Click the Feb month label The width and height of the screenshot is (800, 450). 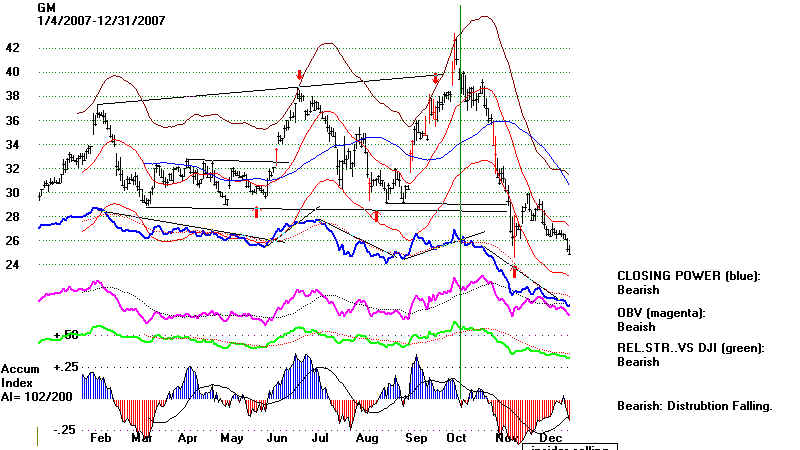point(101,438)
